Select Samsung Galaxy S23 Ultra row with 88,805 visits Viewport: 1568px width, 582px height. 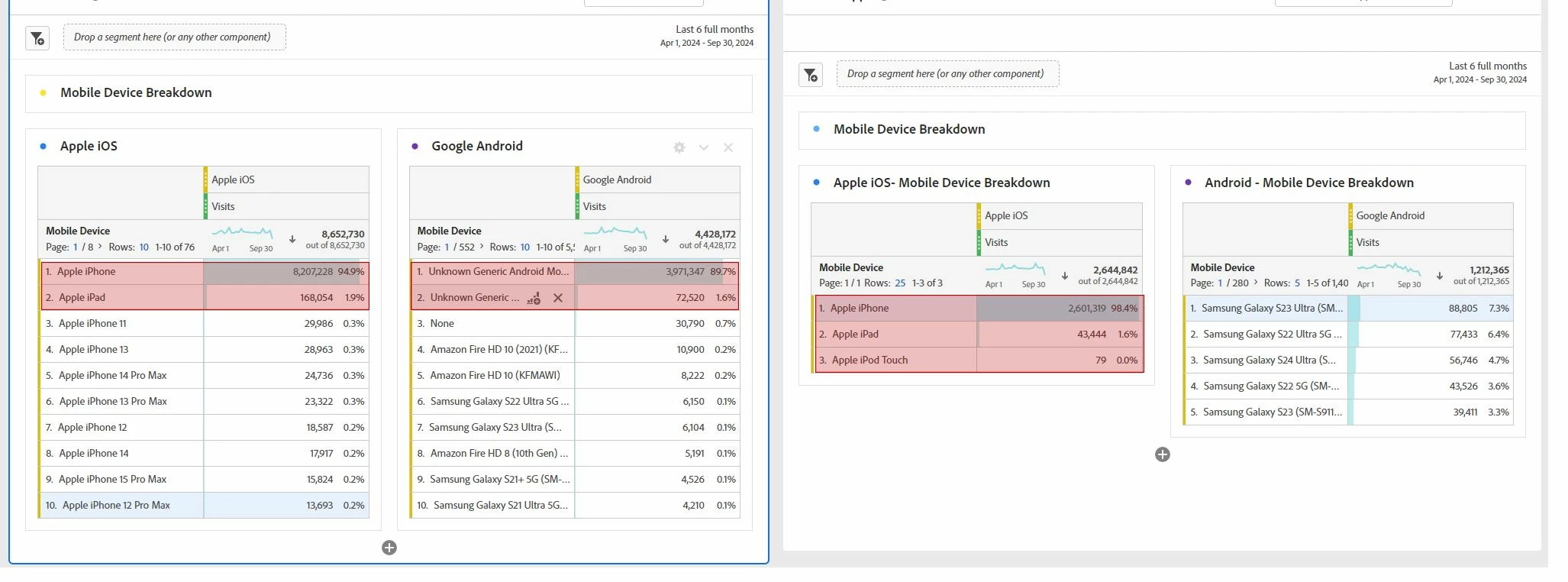tap(1348, 309)
